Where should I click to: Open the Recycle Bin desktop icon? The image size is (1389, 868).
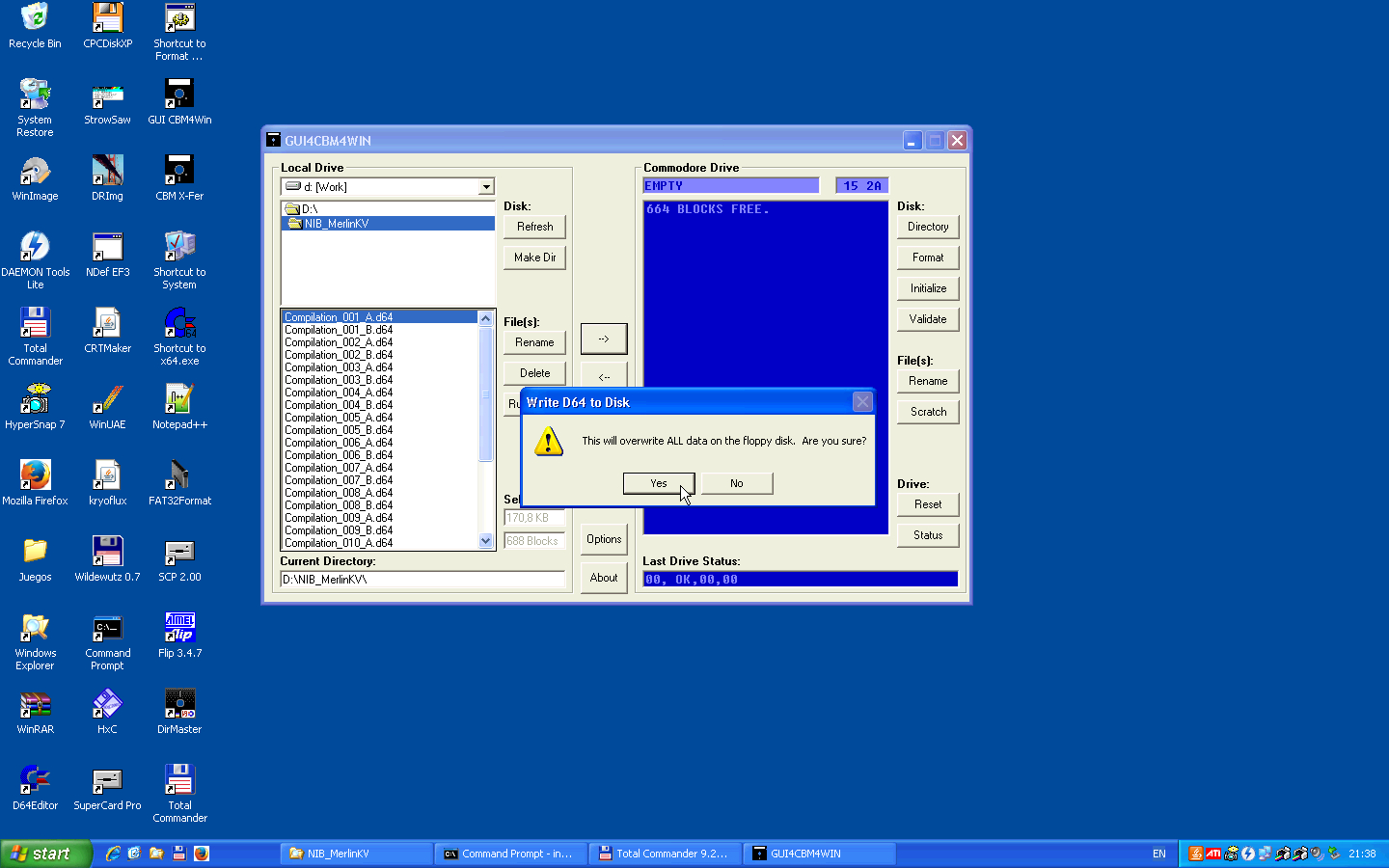tap(35, 26)
